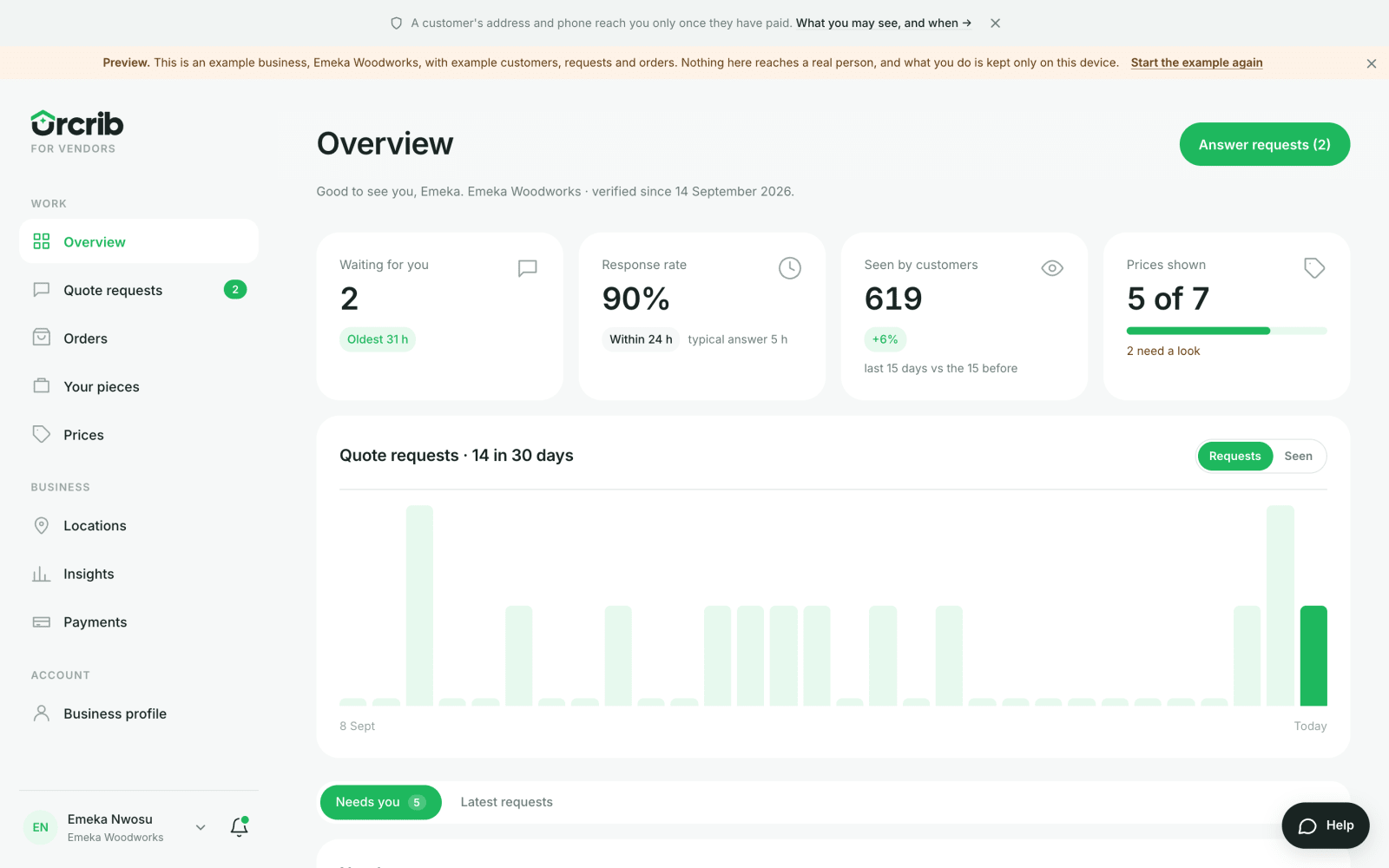Image resolution: width=1389 pixels, height=868 pixels.
Task: Open Quote requests in the sidebar
Action: [x=139, y=290]
